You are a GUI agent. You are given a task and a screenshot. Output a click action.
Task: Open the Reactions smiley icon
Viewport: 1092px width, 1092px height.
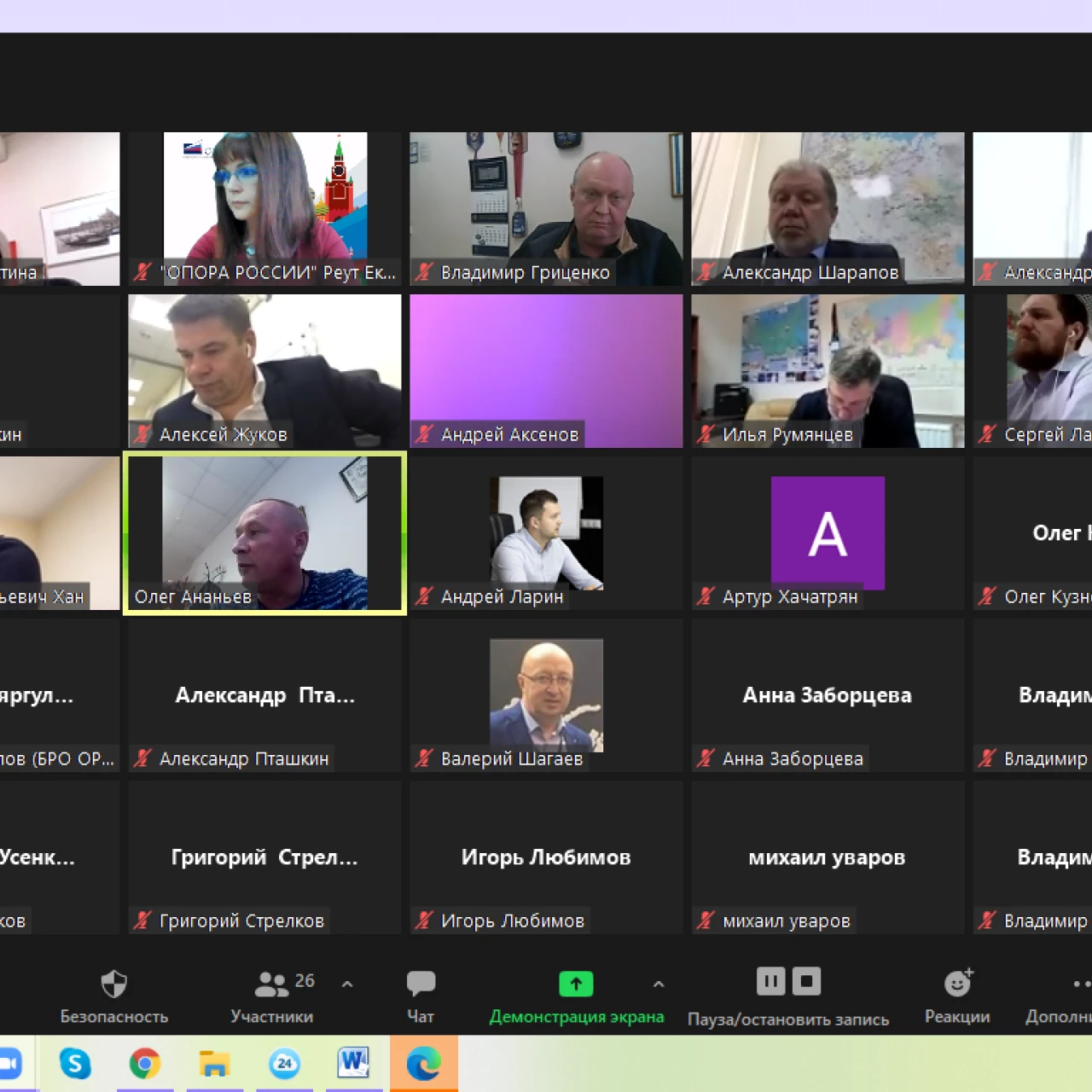[x=958, y=983]
